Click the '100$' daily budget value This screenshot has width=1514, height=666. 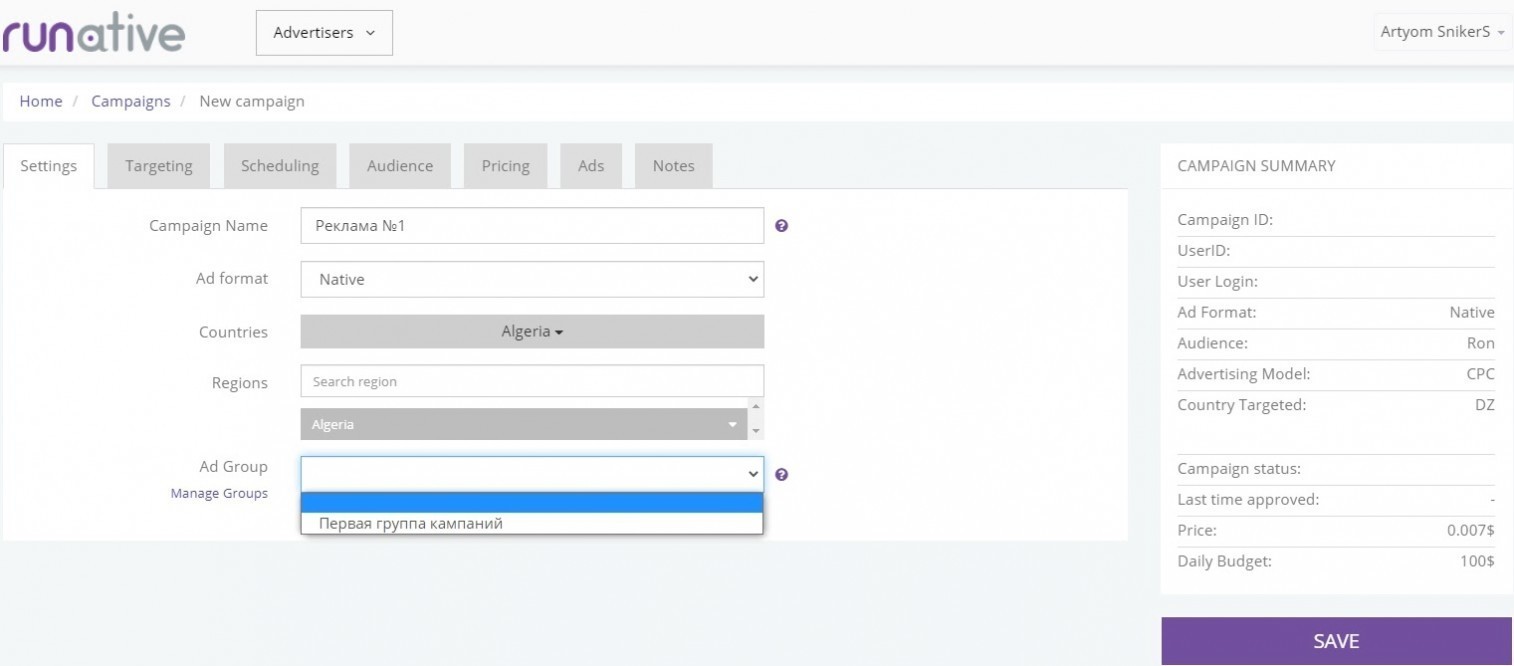1477,562
